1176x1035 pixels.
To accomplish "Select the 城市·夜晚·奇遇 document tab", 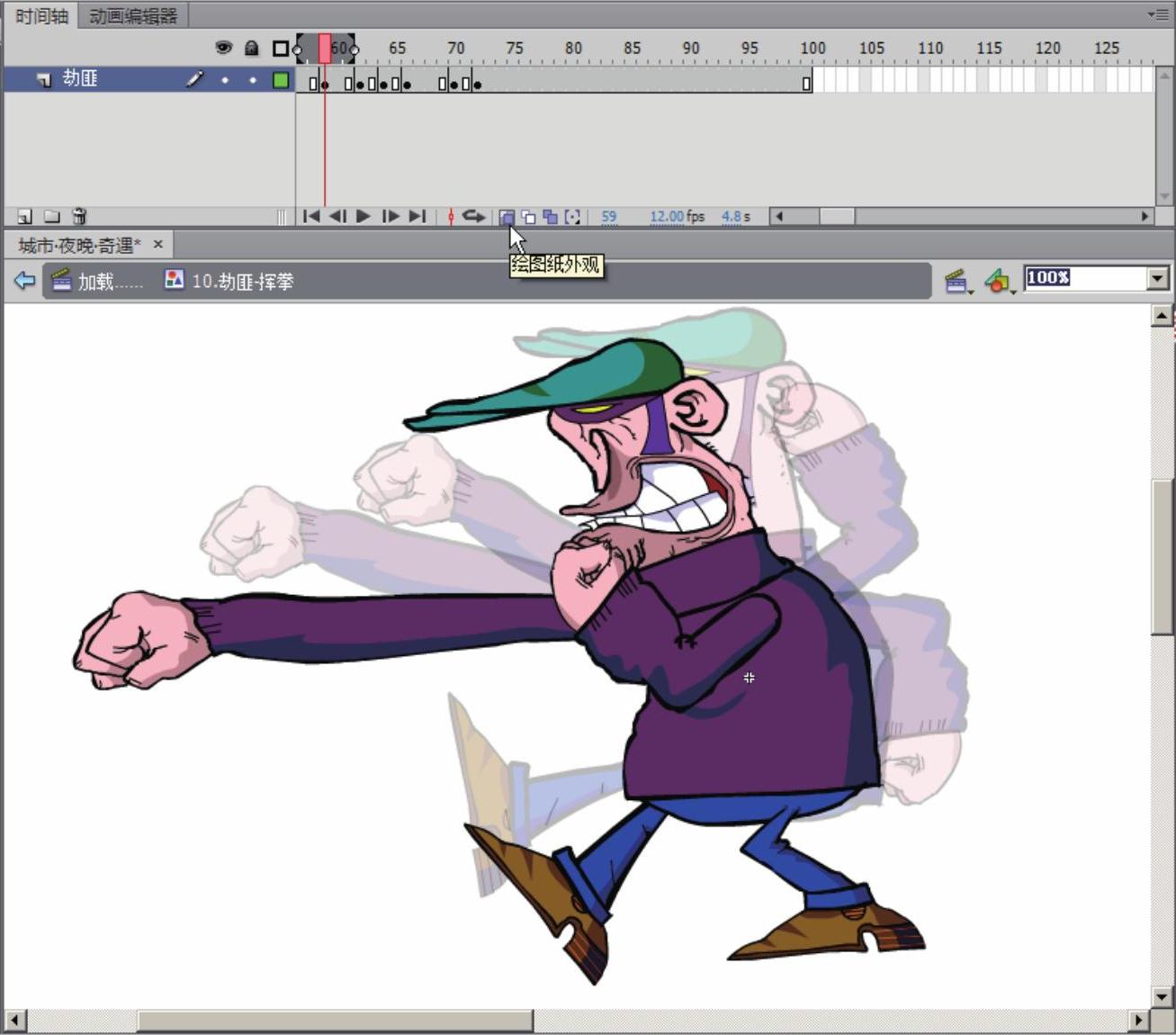I will [x=79, y=245].
